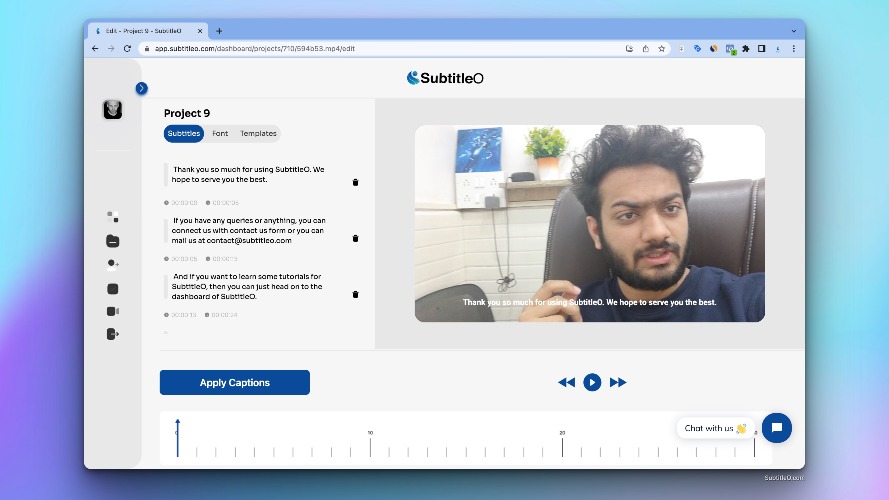This screenshot has width=889, height=500.
Task: Edit the 'And if you want to learn' subtitle text
Action: click(x=247, y=286)
